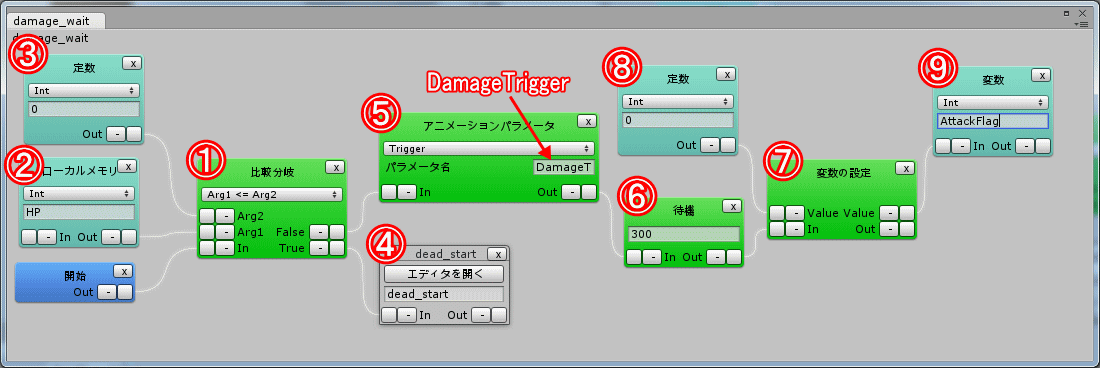1100x368 pixels.
Task: Click the 300 wait time field
Action: pos(683,234)
